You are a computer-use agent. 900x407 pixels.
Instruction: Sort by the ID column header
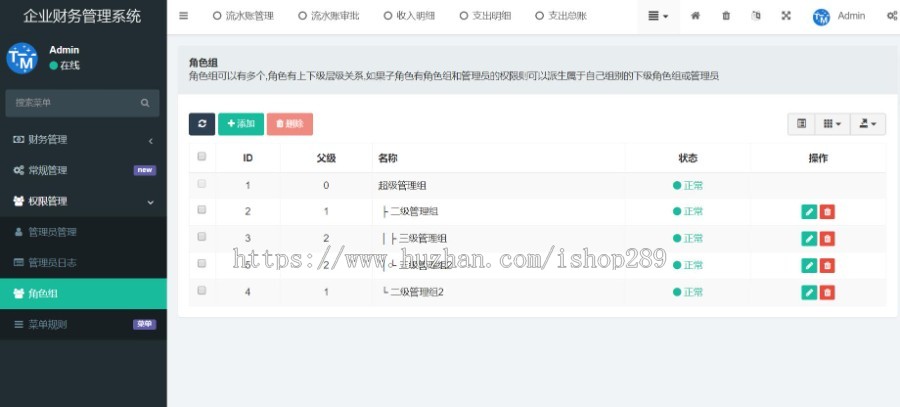(x=248, y=158)
